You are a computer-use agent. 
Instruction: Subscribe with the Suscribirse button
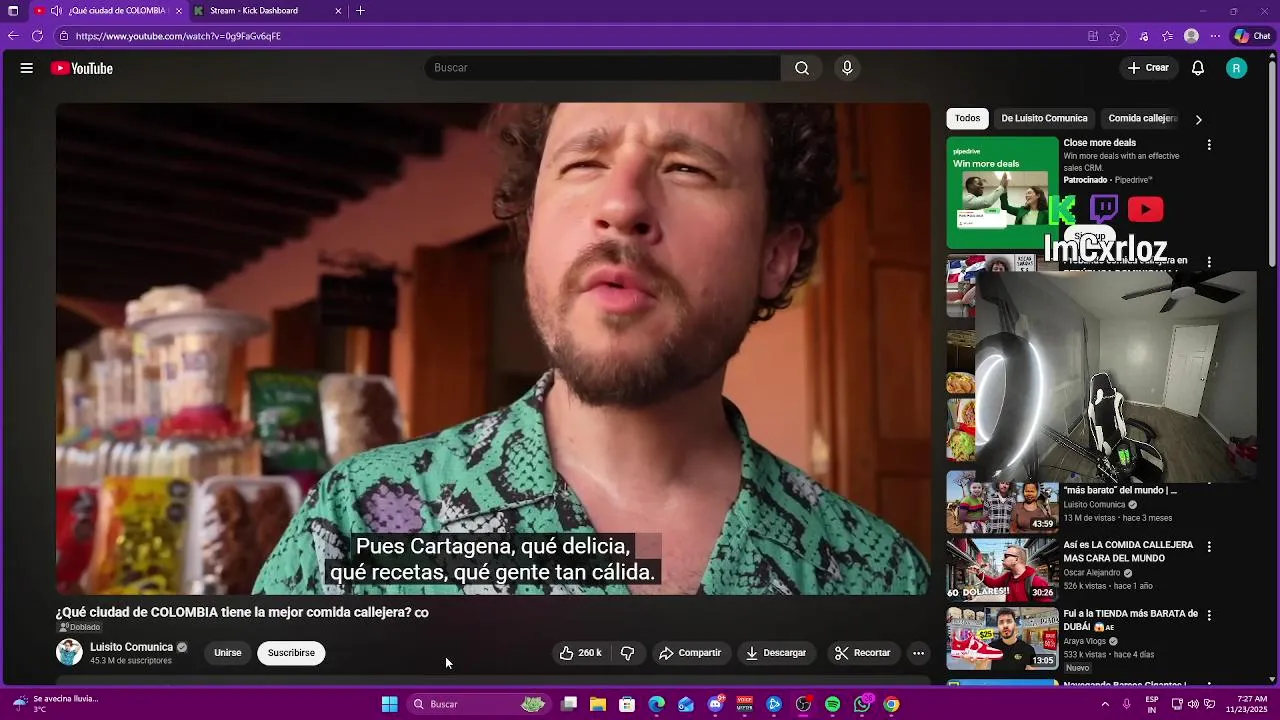coord(291,653)
